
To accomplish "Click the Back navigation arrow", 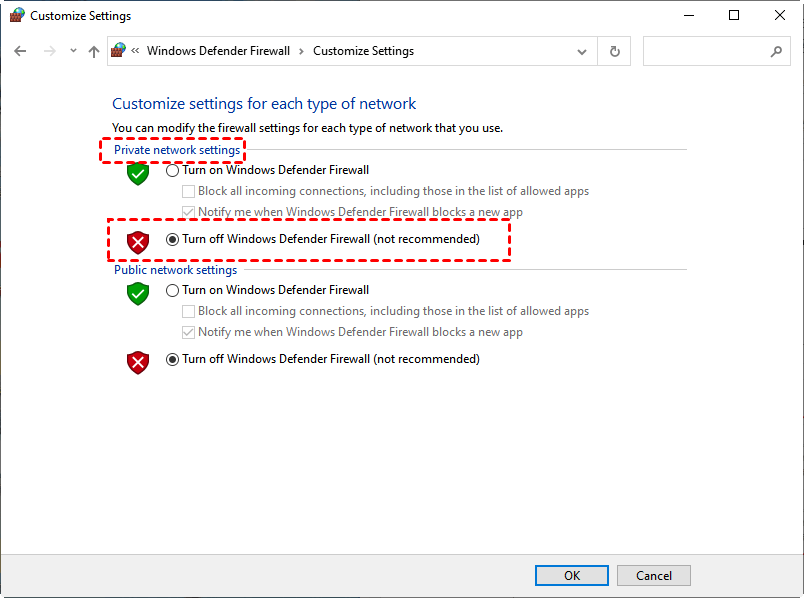I will tap(20, 51).
